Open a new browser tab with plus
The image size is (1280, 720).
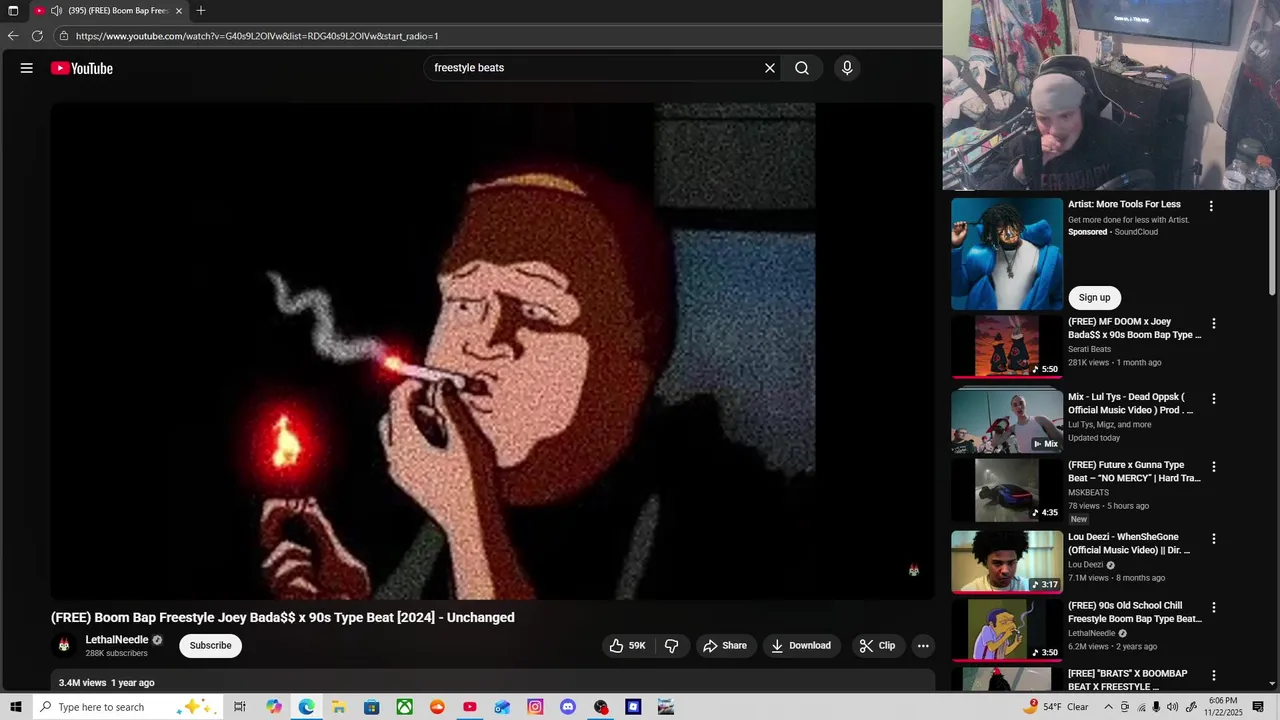point(201,10)
